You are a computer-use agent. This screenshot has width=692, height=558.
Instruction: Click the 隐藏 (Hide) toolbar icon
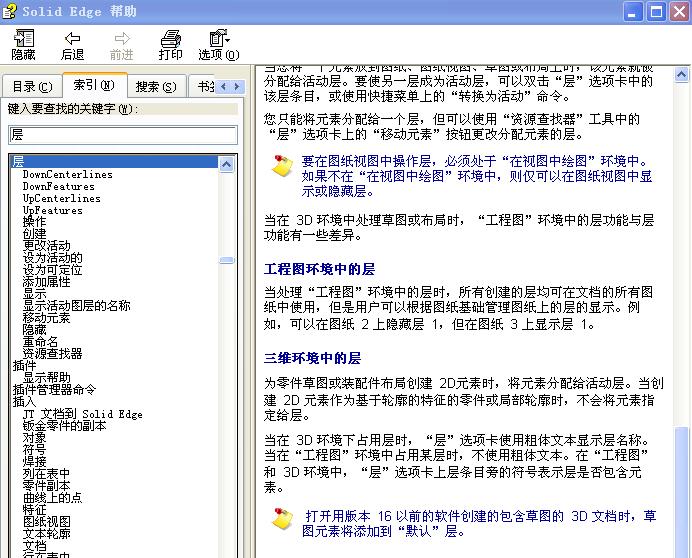tap(23, 45)
